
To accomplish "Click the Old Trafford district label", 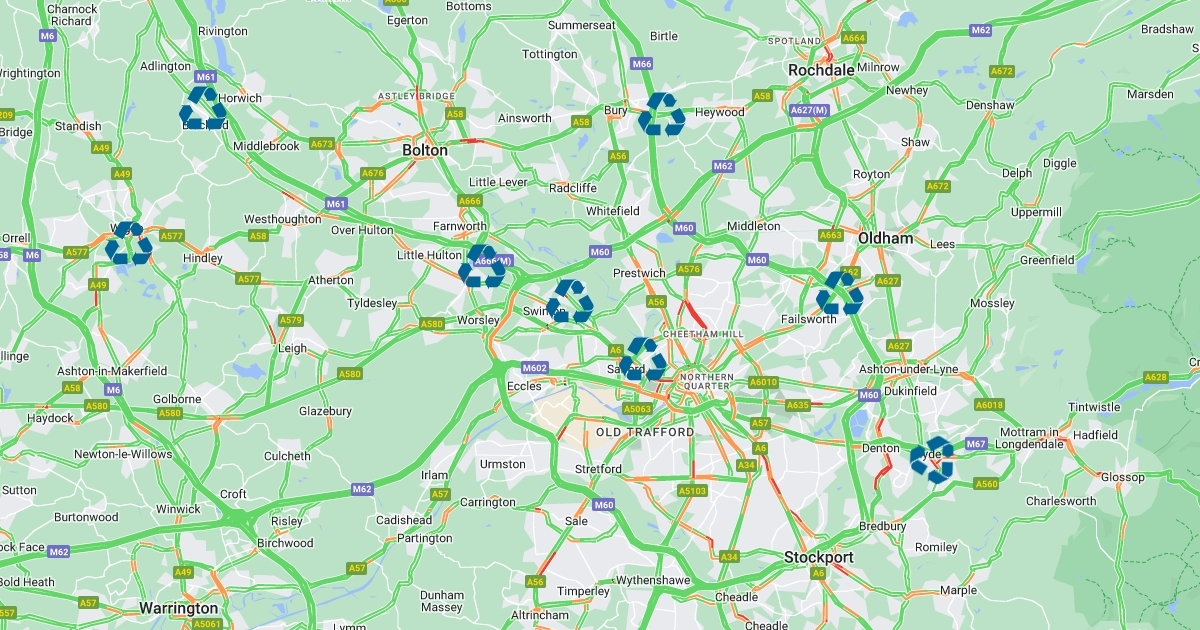I will point(645,432).
